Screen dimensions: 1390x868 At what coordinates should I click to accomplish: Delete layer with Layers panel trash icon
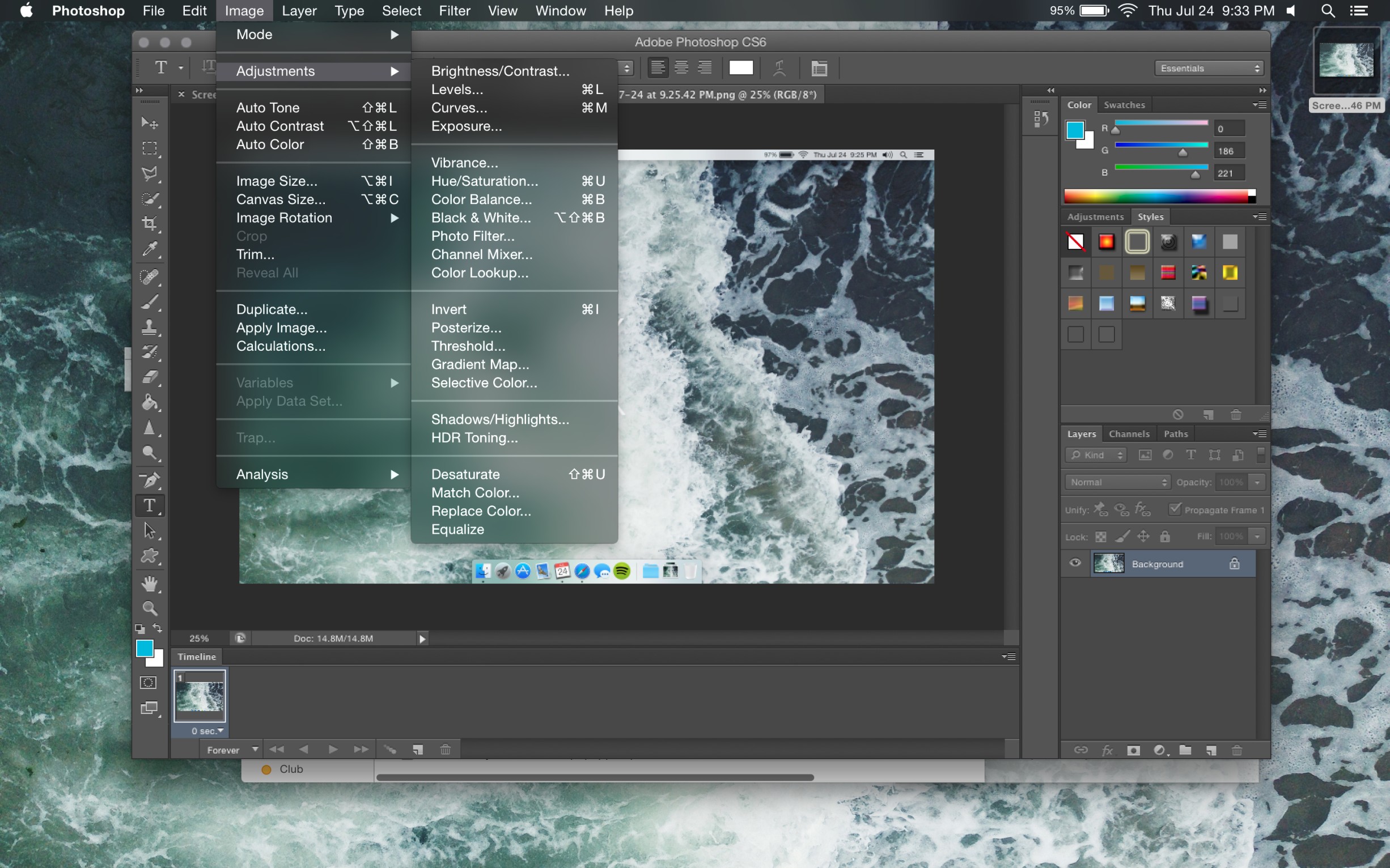[1236, 750]
